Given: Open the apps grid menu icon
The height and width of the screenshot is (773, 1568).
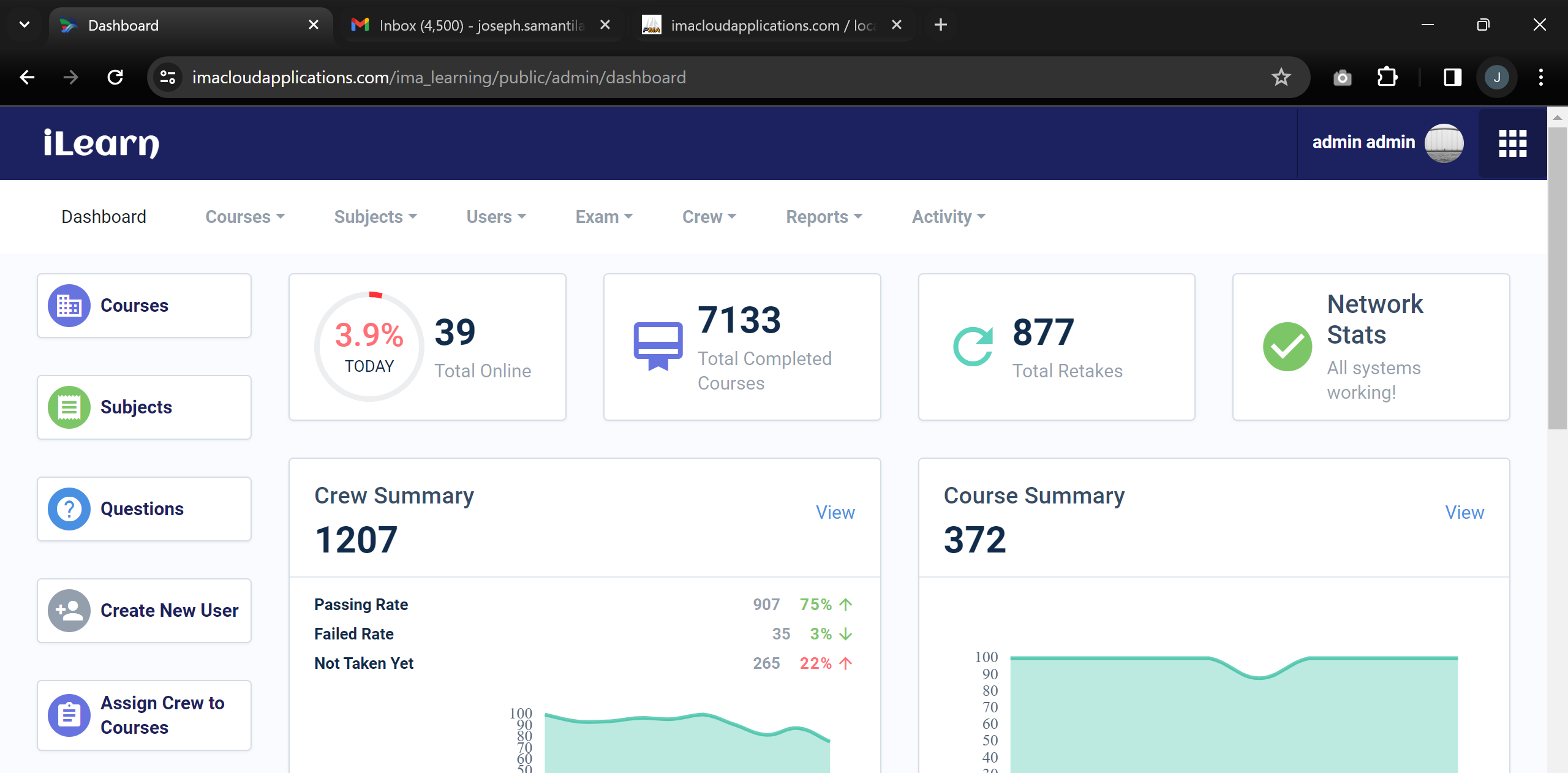Looking at the screenshot, I should click(x=1512, y=143).
